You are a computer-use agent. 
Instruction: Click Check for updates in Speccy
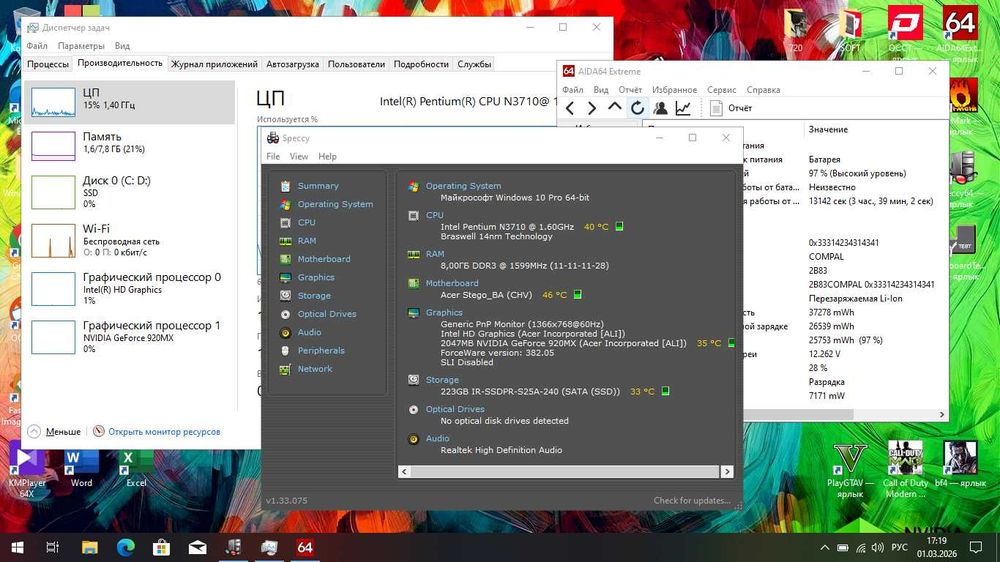click(x=691, y=500)
